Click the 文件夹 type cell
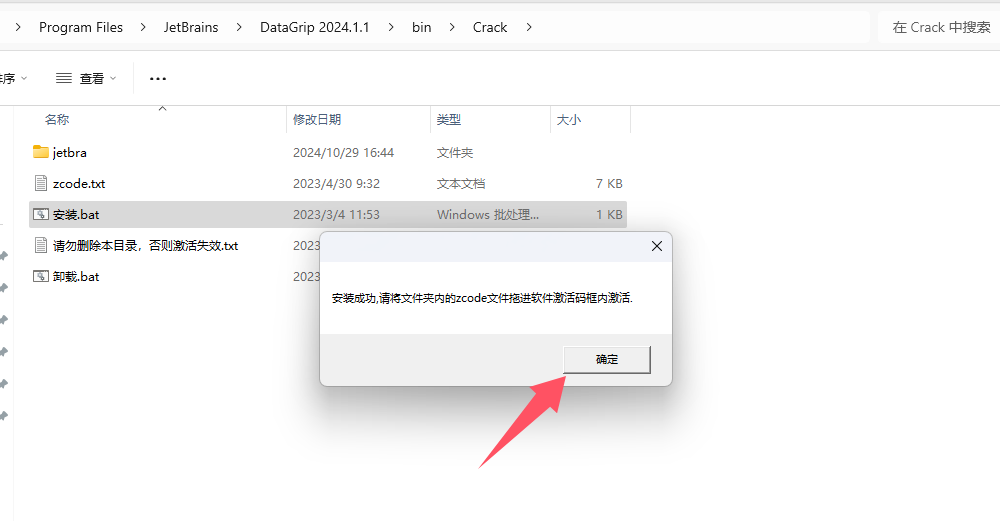 tap(455, 152)
